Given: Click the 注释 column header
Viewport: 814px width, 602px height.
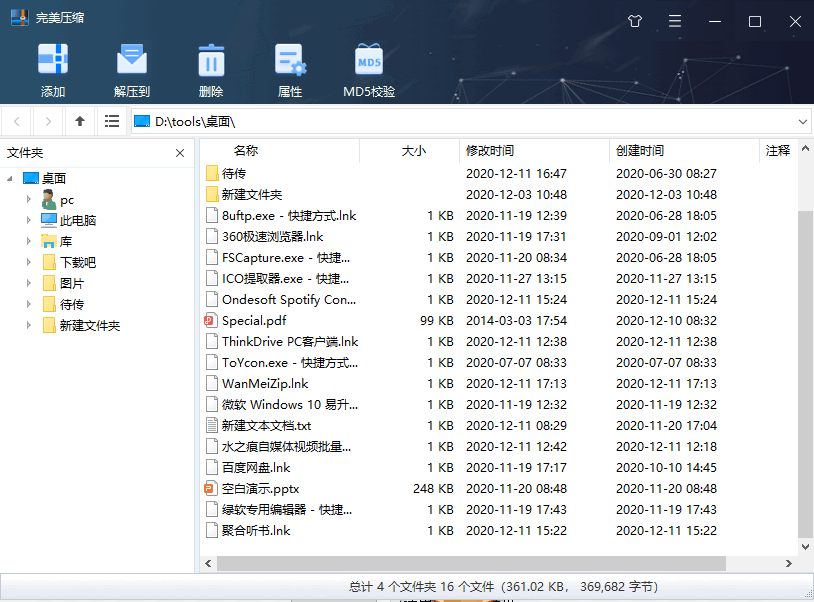Looking at the screenshot, I should [778, 151].
